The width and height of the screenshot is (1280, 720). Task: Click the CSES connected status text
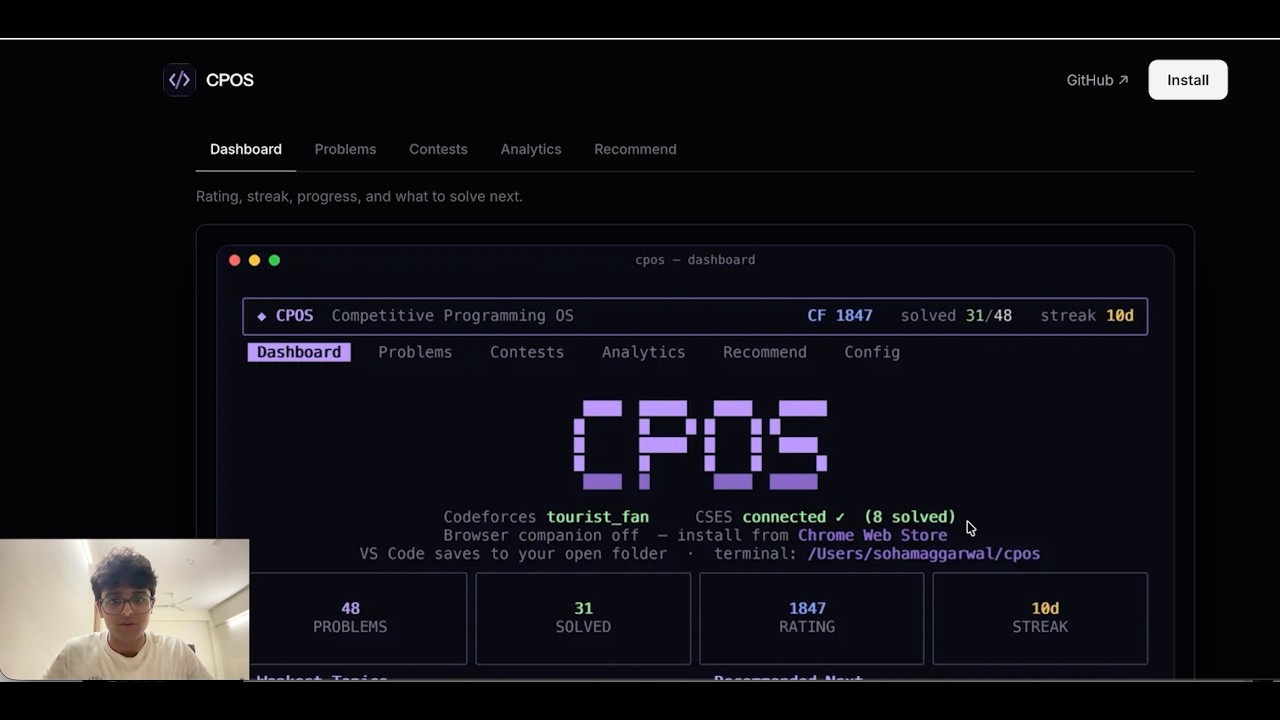point(770,517)
